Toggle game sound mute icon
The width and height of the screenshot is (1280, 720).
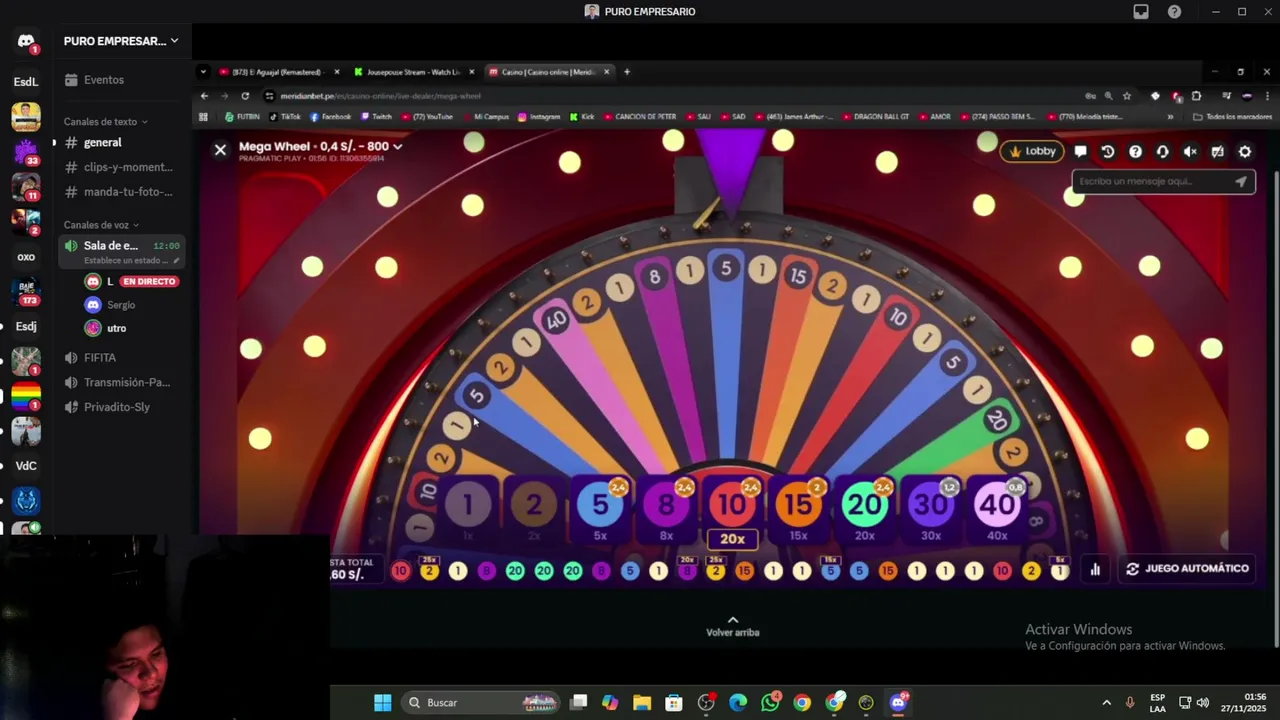tap(1190, 152)
